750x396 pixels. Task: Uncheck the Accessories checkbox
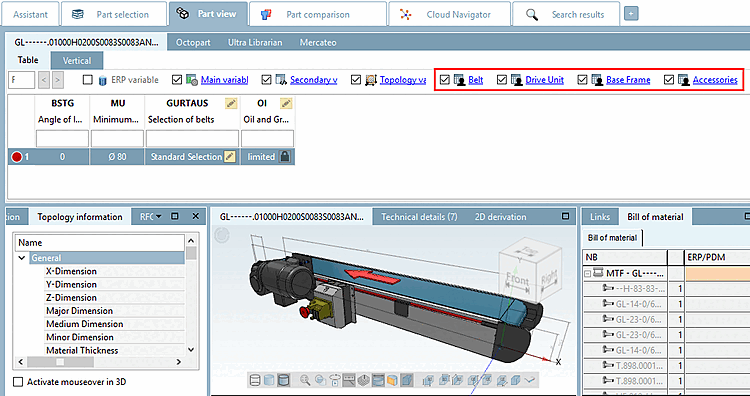[x=669, y=80]
